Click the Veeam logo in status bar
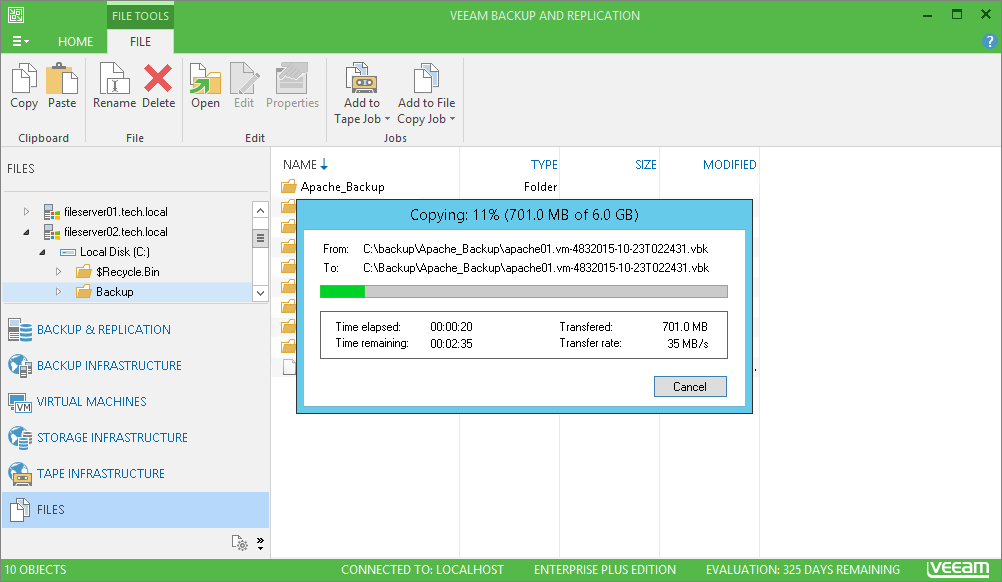The image size is (1002, 582). click(958, 569)
